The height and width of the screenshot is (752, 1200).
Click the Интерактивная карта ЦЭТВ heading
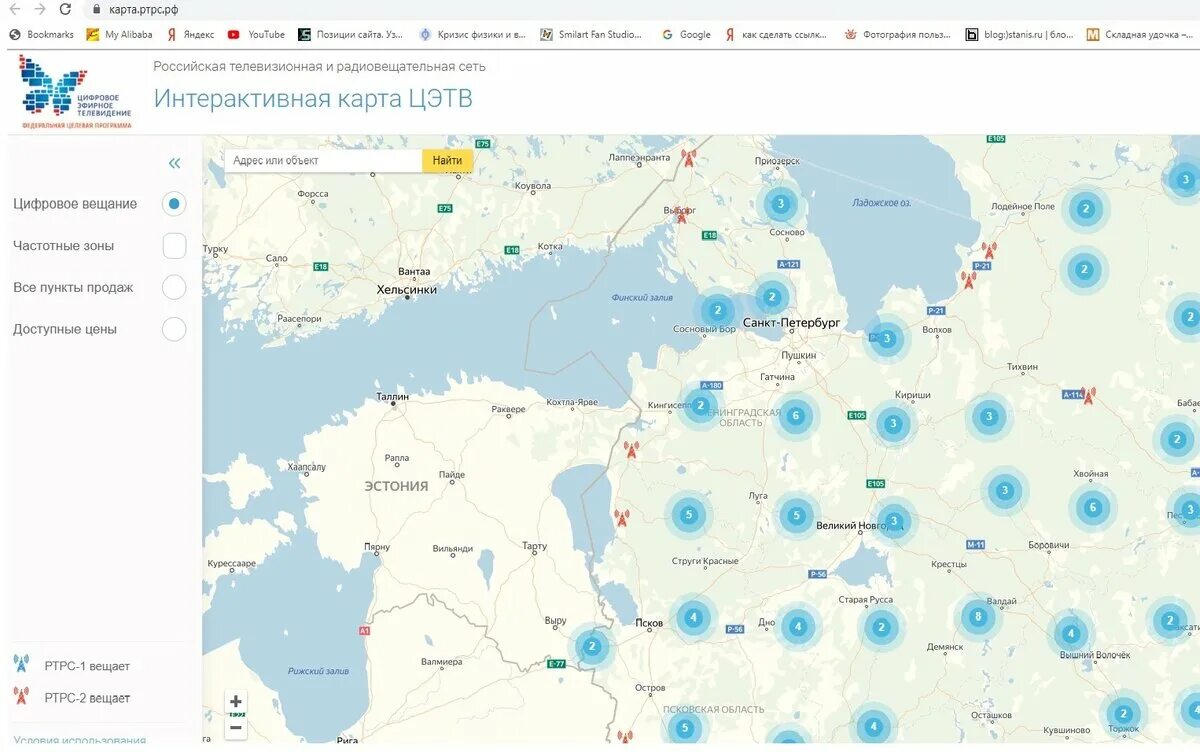click(x=313, y=98)
